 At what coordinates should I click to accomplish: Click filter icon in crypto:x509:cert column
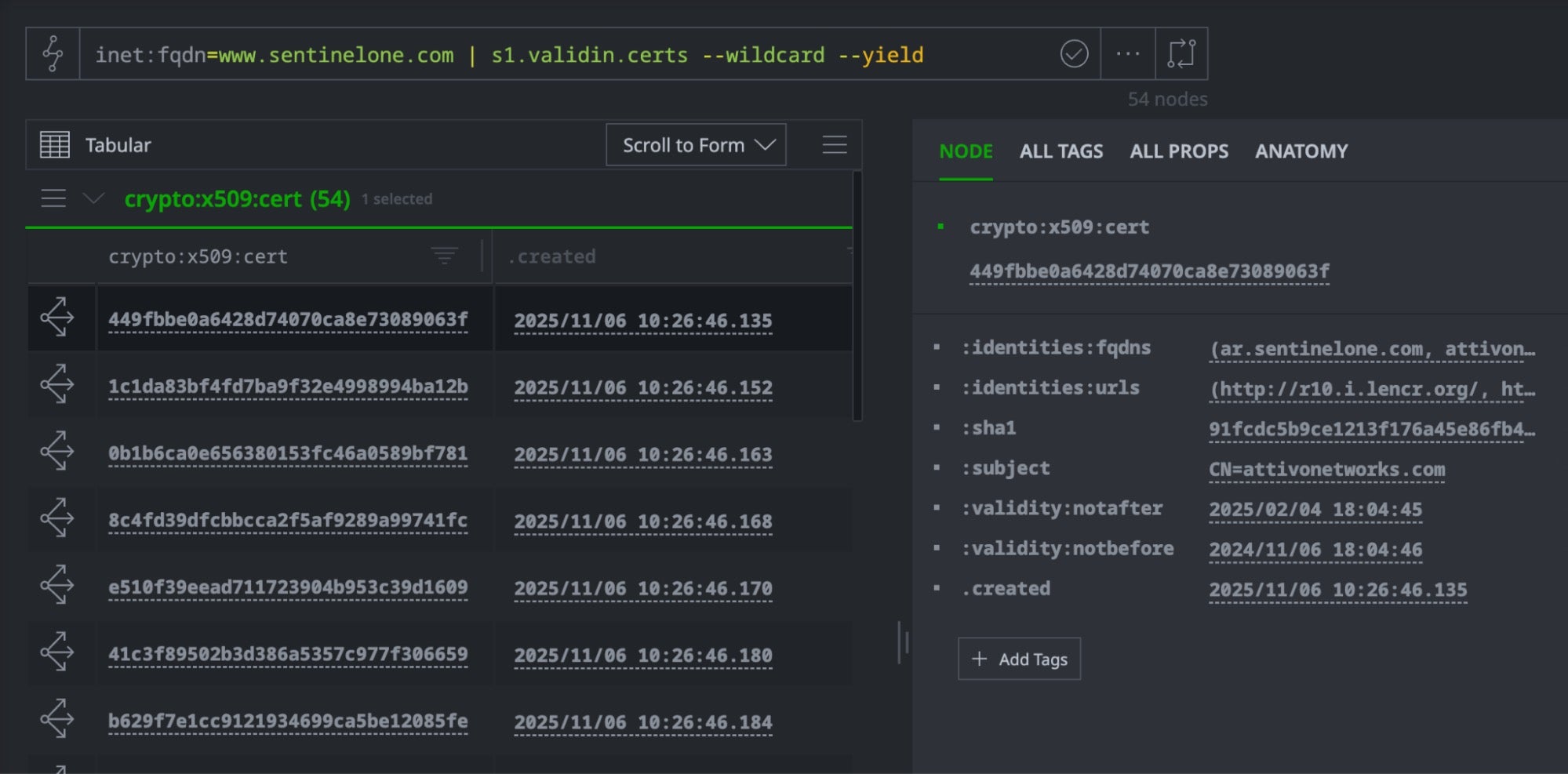444,256
